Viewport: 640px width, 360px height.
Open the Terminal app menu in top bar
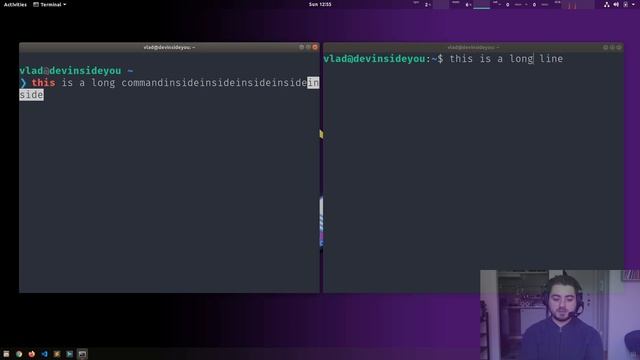[x=50, y=4]
